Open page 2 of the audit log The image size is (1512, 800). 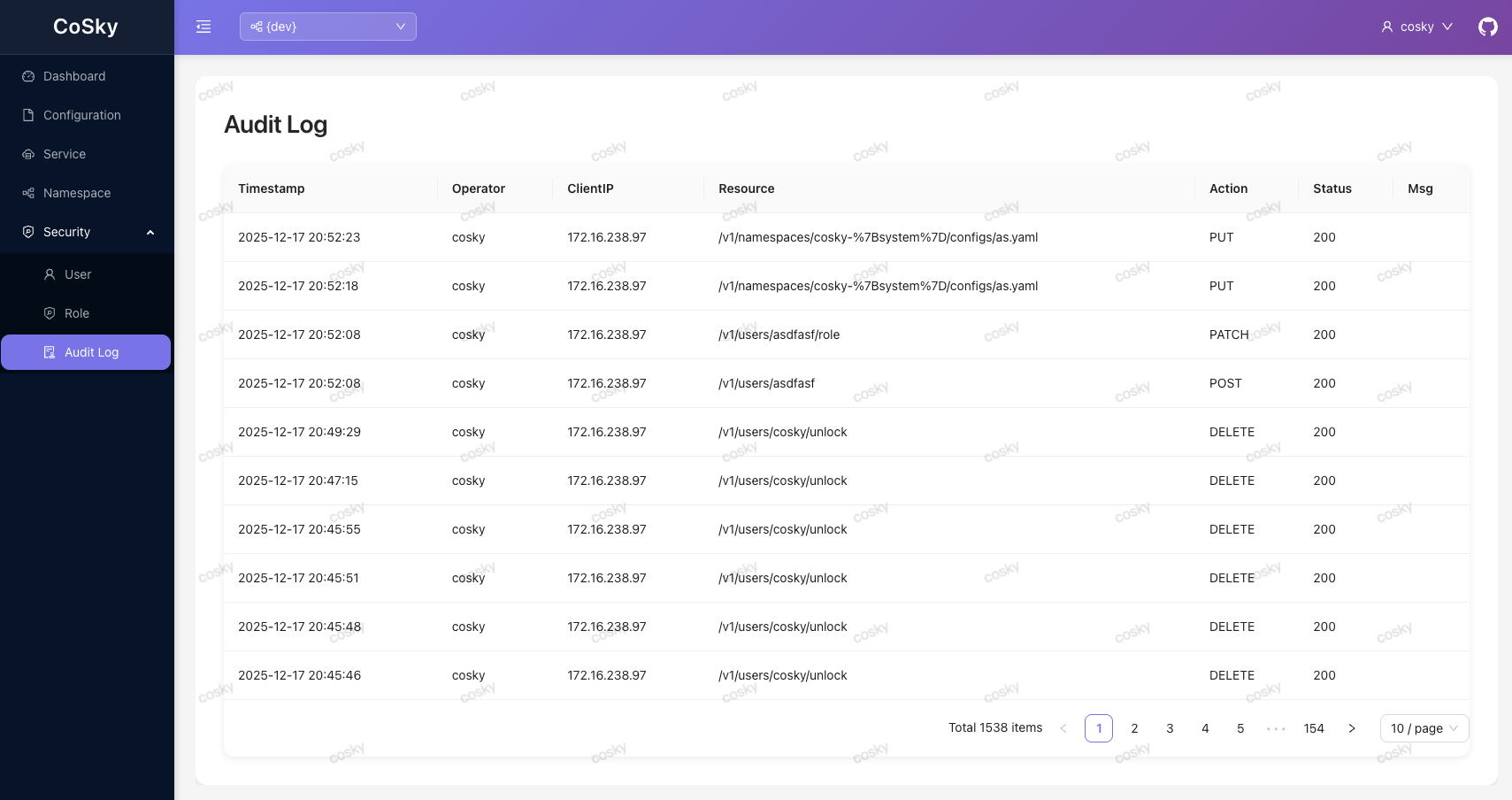pyautogui.click(x=1134, y=728)
